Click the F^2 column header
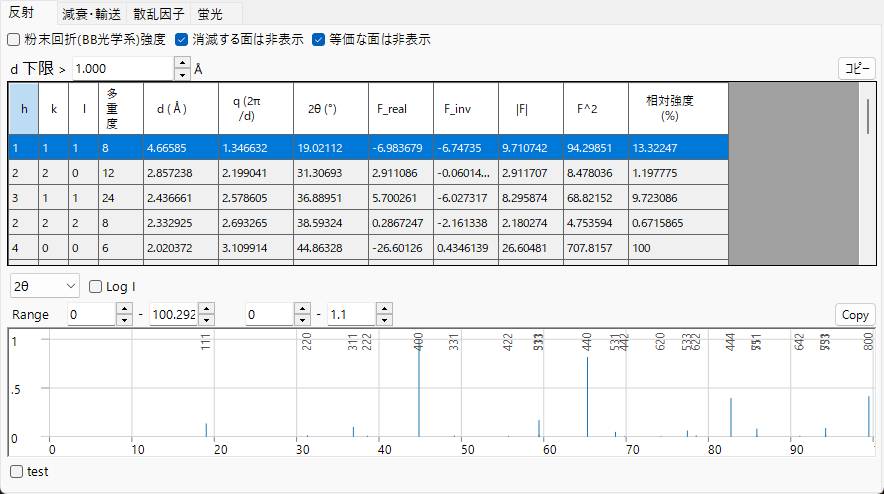884x494 pixels. tap(595, 109)
